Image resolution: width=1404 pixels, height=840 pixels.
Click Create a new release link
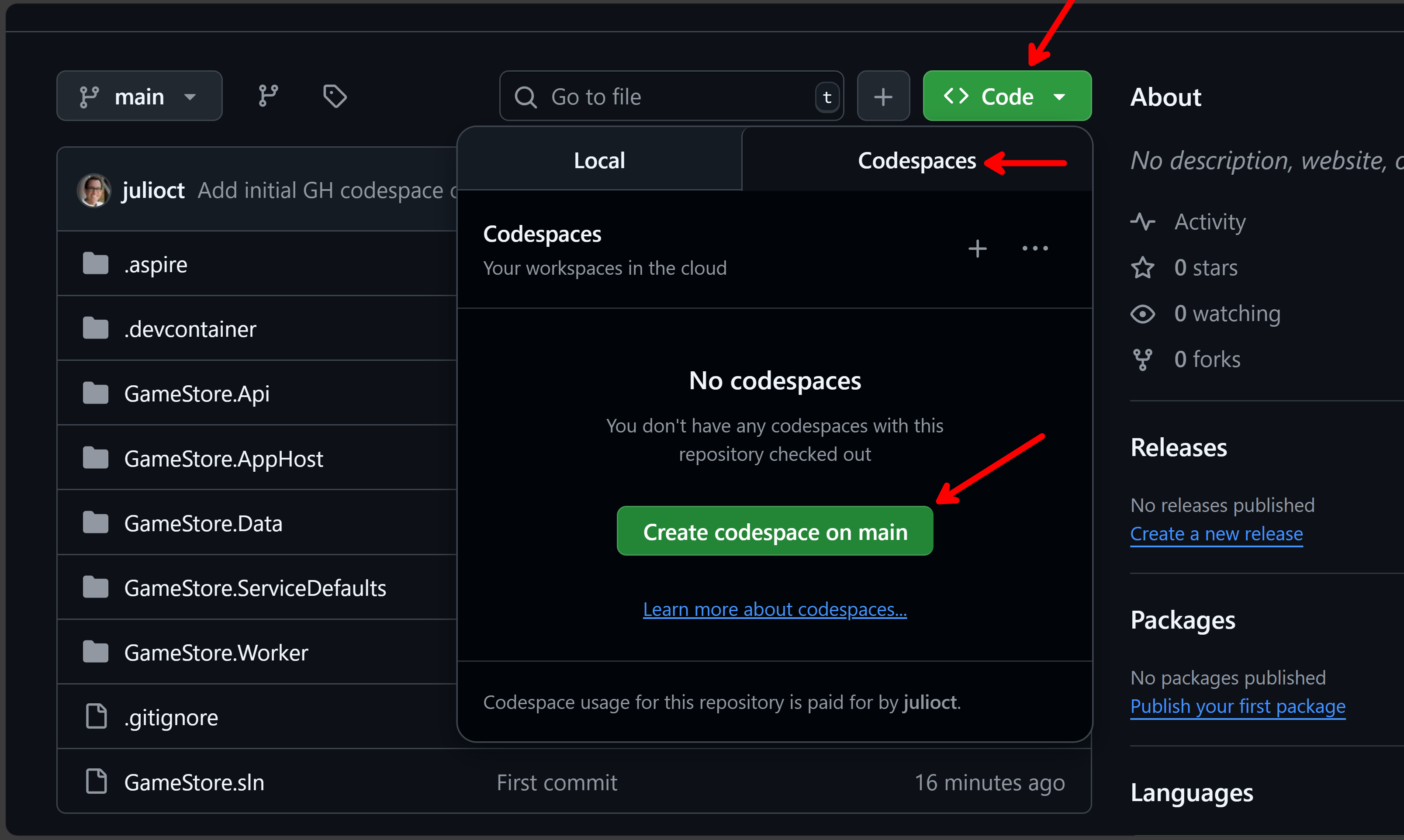(1217, 534)
